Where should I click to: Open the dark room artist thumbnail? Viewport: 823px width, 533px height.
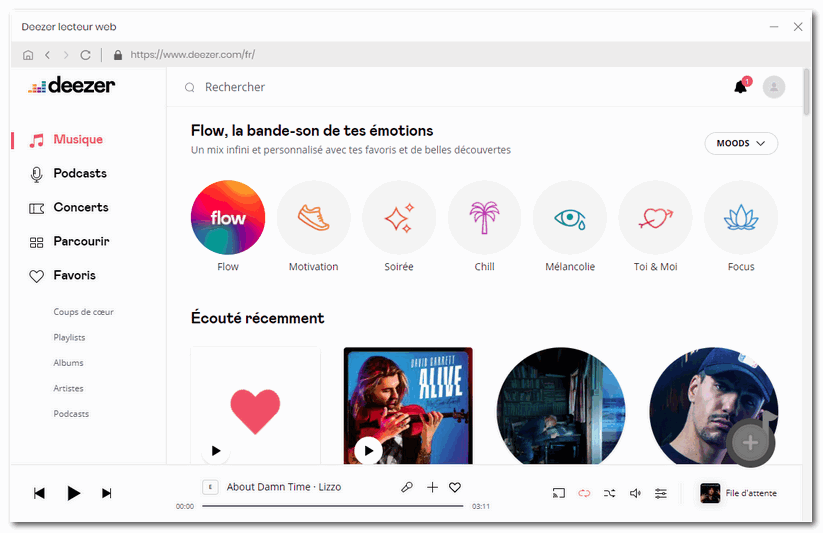pos(561,405)
